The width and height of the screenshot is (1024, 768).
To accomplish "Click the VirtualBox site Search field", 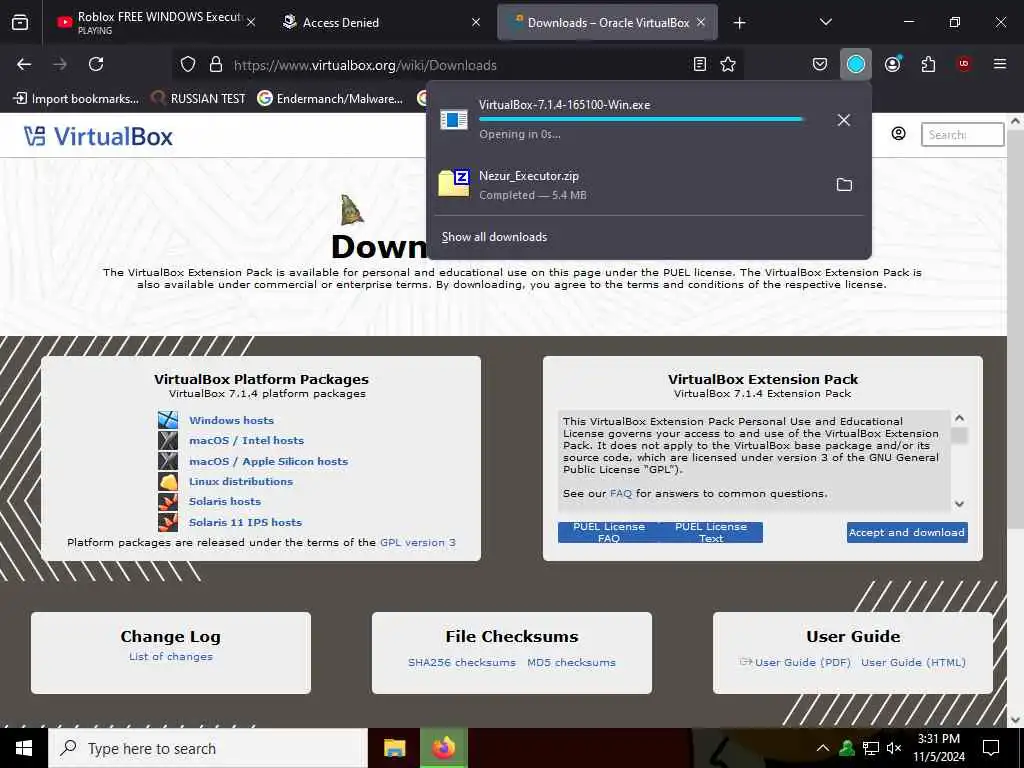I will (x=962, y=135).
